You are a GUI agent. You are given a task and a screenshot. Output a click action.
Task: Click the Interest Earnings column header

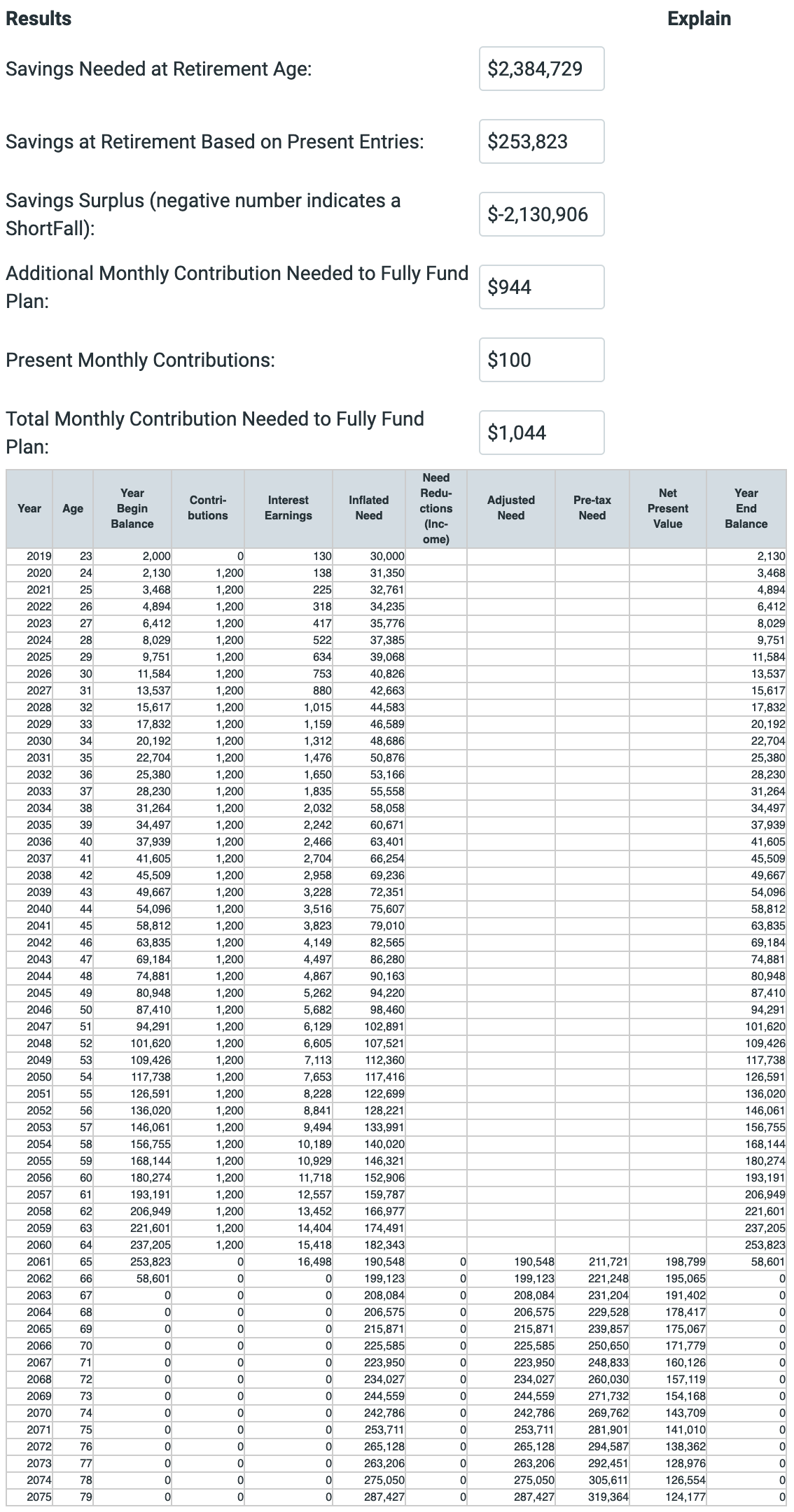pyautogui.click(x=288, y=508)
